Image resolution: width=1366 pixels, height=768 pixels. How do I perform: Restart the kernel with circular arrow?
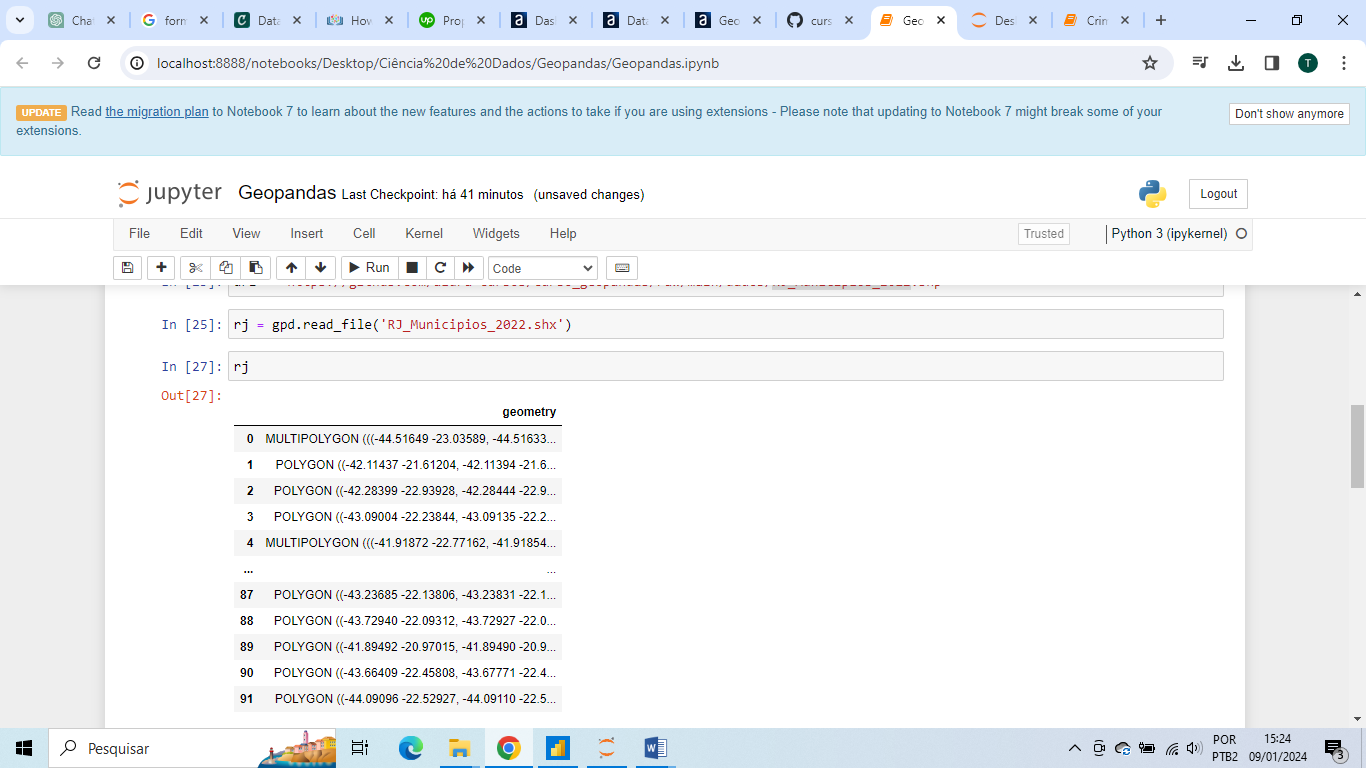439,268
